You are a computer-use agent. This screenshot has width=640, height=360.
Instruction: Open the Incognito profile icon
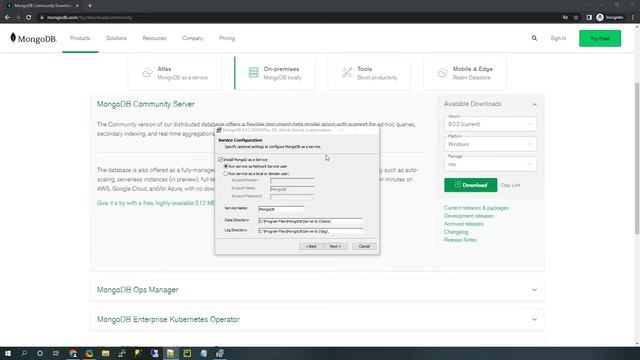click(600, 18)
